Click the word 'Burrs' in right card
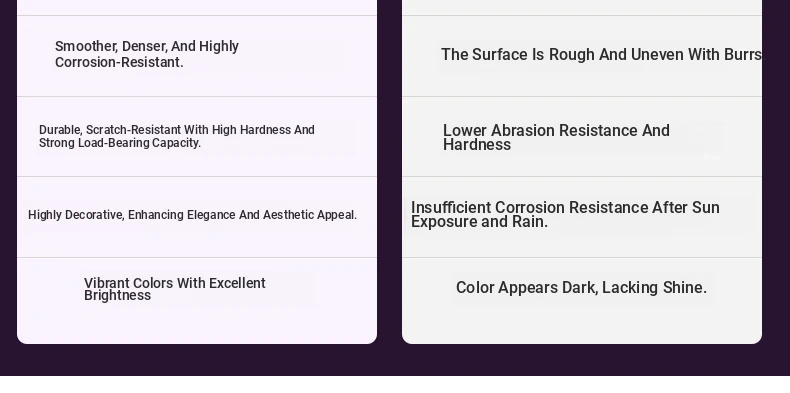Viewport: 790px width, 393px height. click(744, 55)
